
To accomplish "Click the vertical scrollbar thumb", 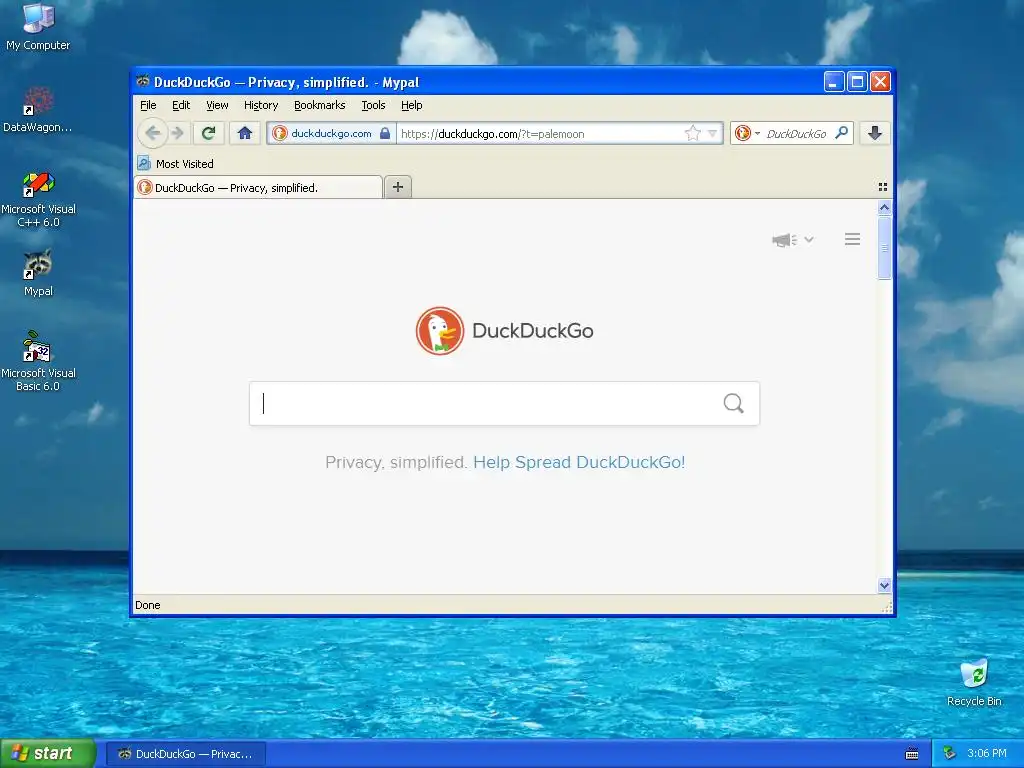I will click(884, 248).
